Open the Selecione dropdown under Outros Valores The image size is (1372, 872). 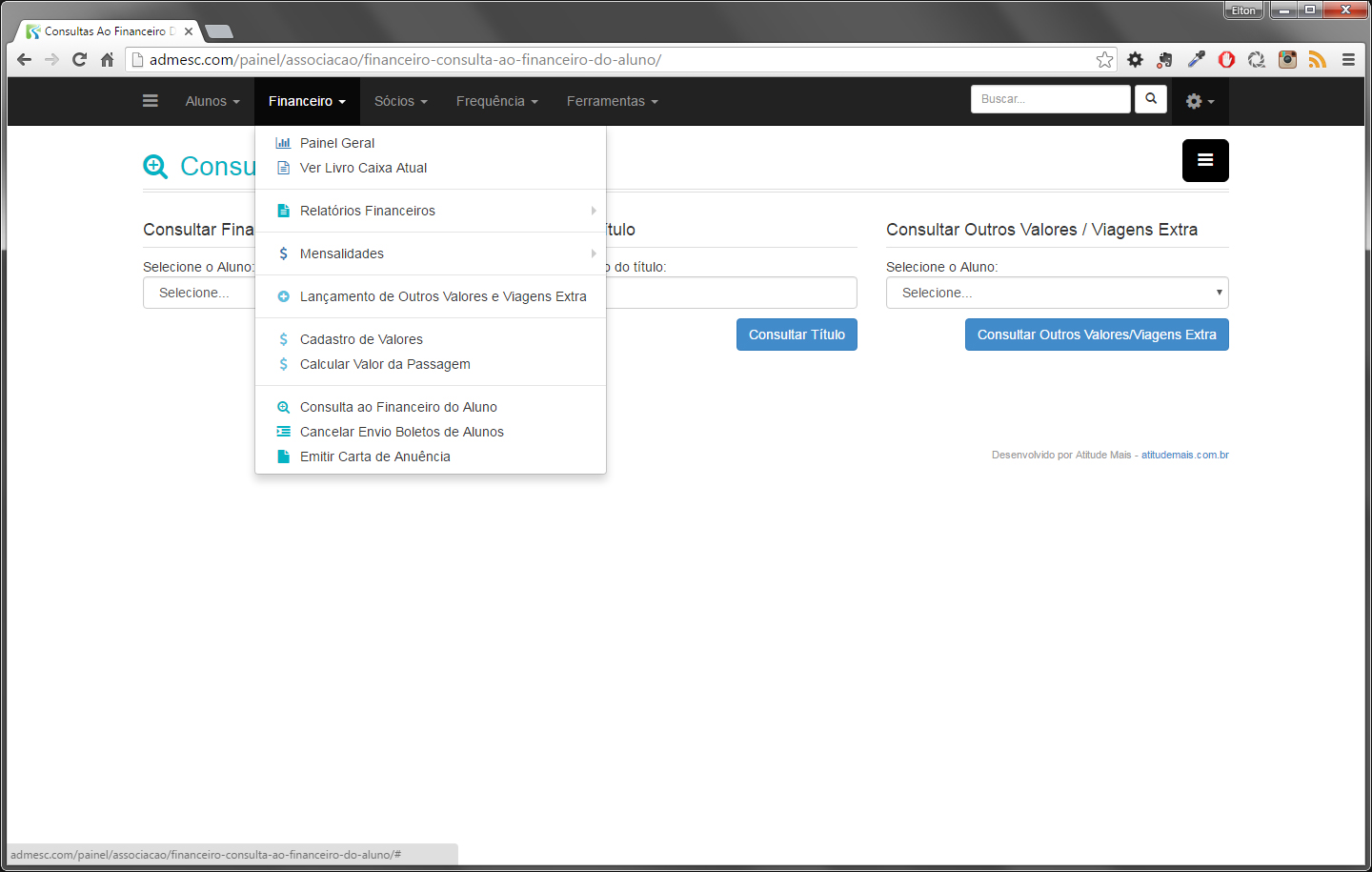point(1057,293)
